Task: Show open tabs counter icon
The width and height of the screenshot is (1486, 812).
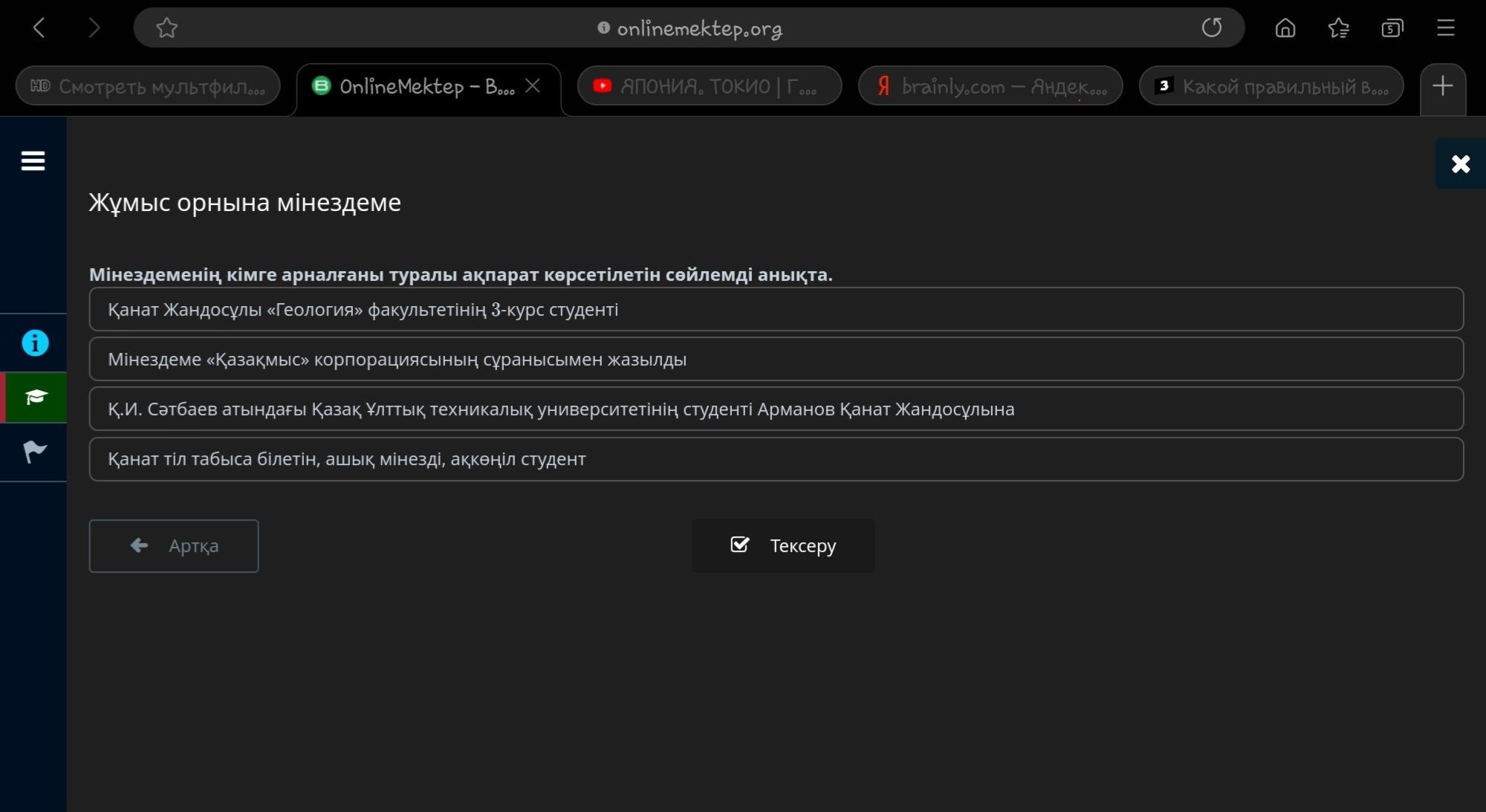Action: [x=1392, y=28]
